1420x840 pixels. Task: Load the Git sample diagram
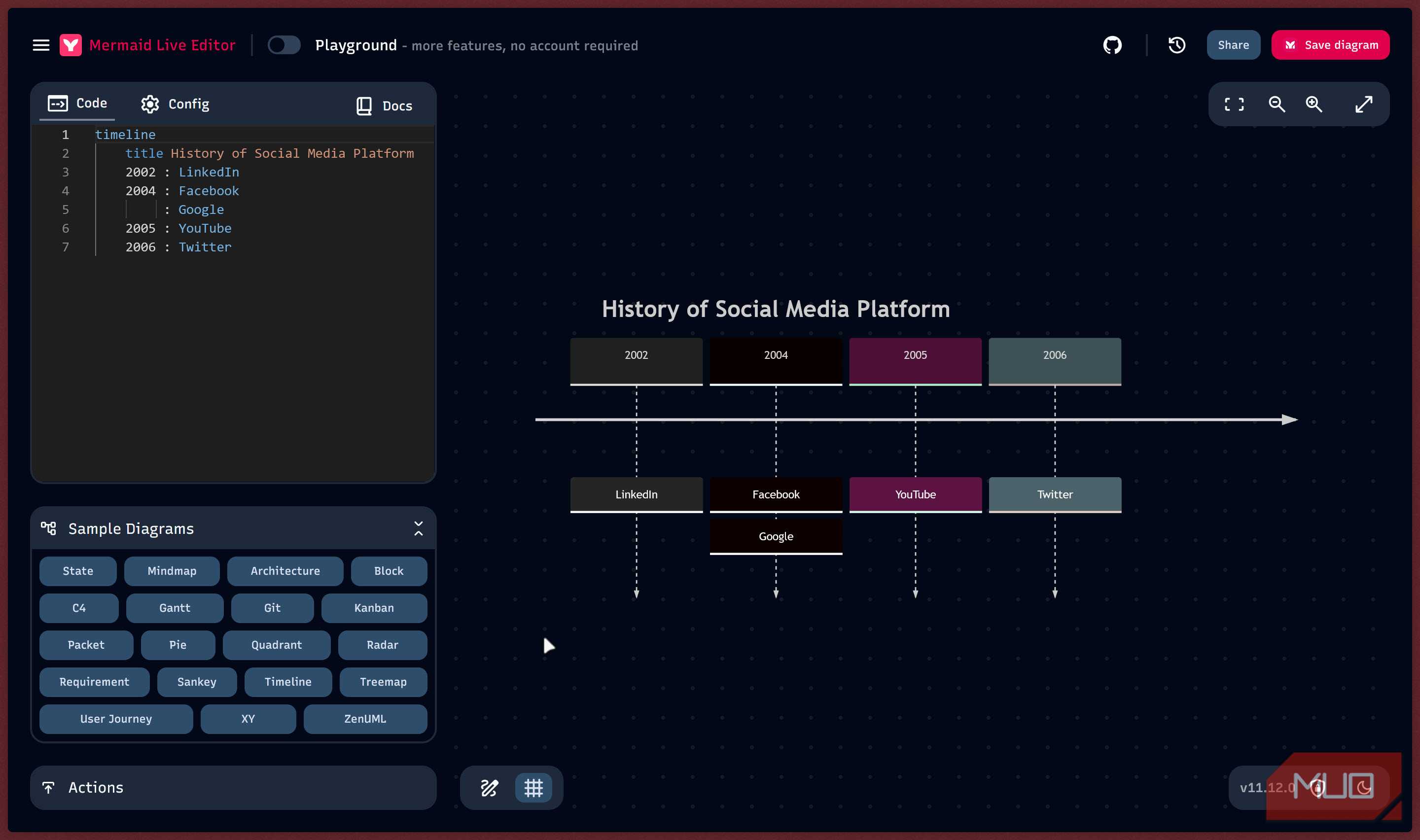click(272, 608)
